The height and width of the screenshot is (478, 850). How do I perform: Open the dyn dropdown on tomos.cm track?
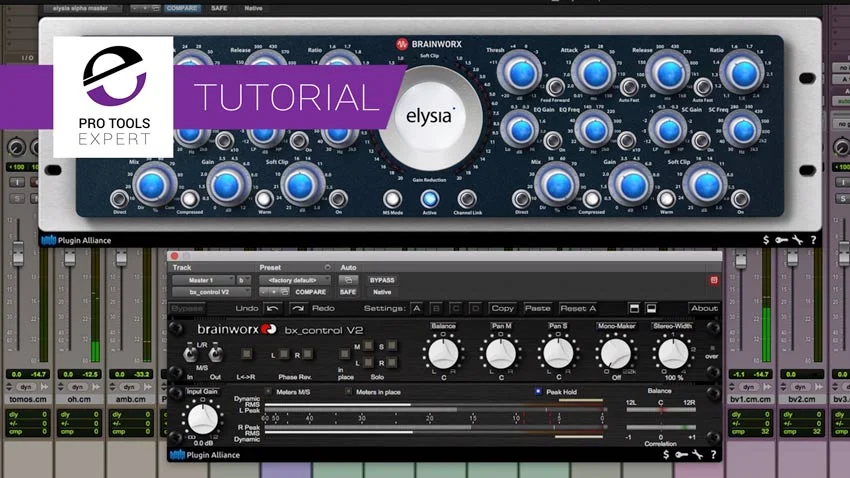click(x=26, y=387)
